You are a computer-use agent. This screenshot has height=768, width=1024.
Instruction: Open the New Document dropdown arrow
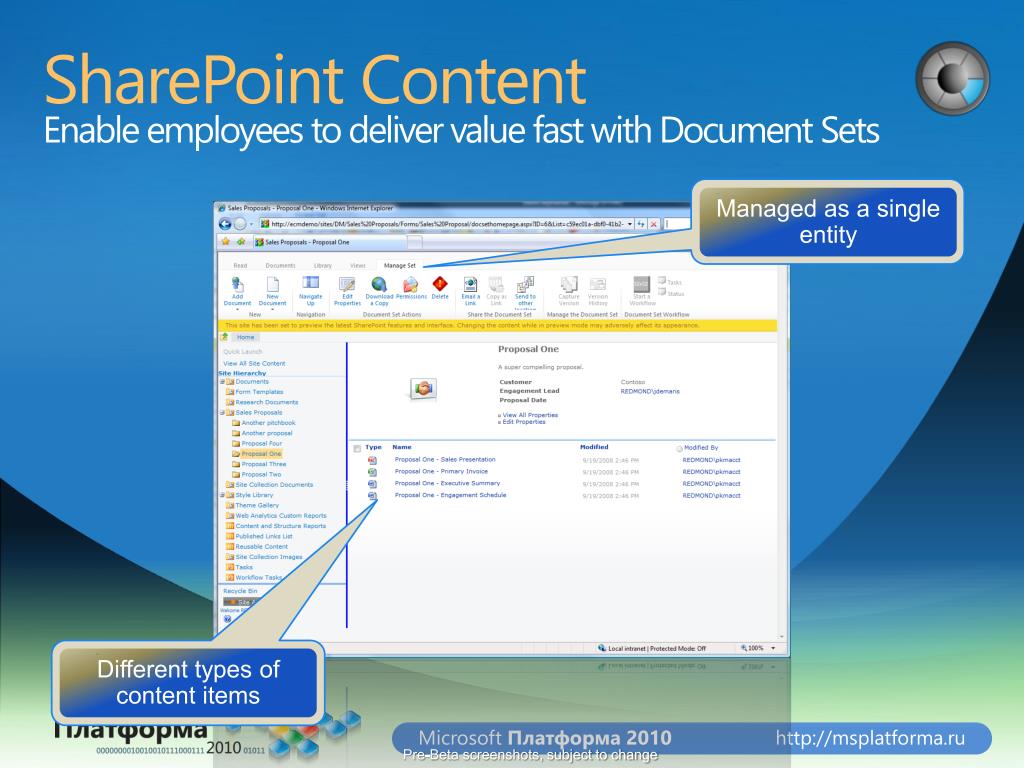[x=272, y=309]
